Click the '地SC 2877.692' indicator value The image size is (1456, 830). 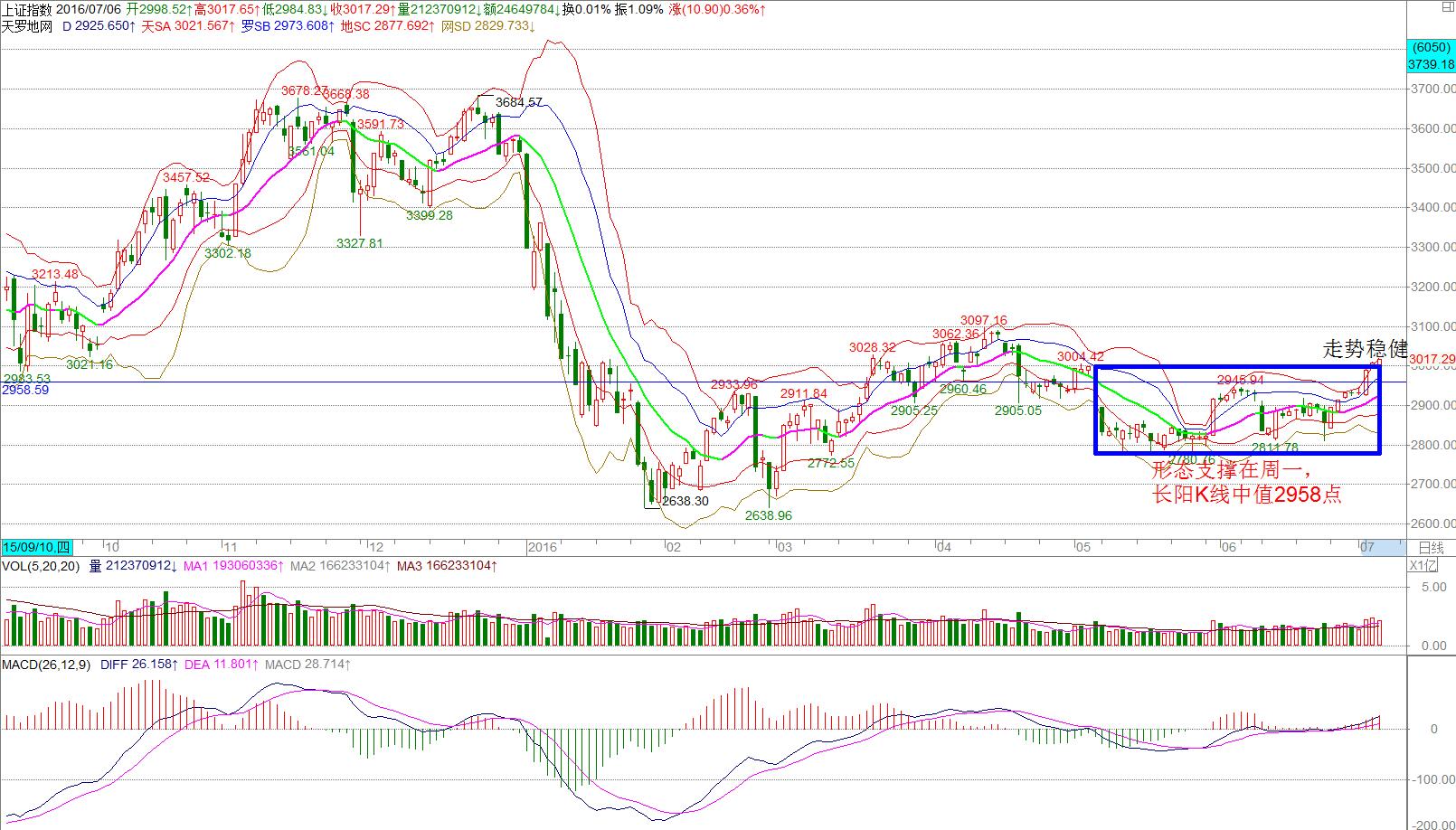click(388, 26)
